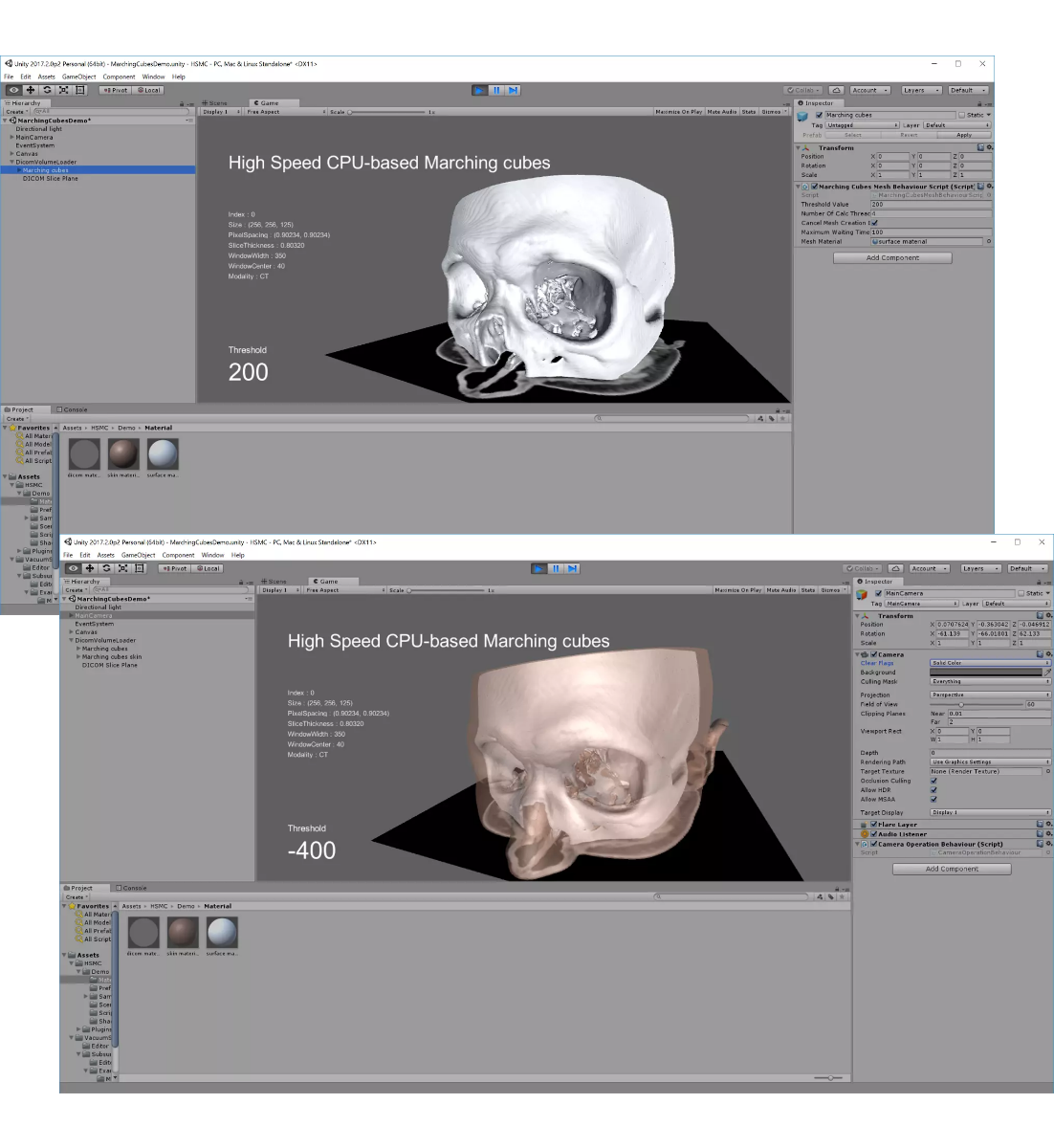Click the Step frame button in upper window
Image resolution: width=1054 pixels, height=1148 pixels.
coord(514,90)
